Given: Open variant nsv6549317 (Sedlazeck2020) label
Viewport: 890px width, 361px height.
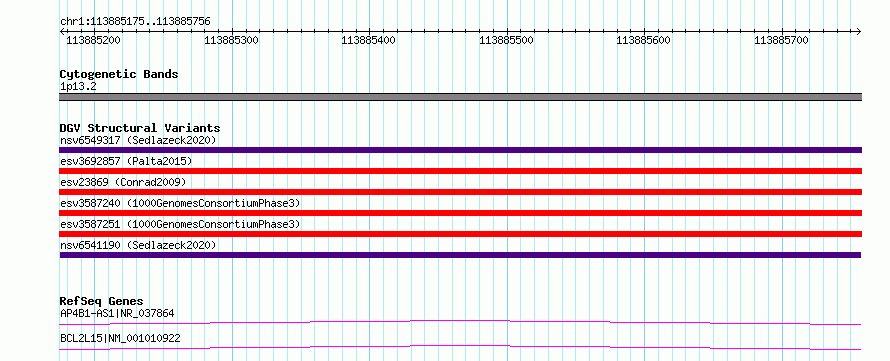Looking at the screenshot, I should [138, 140].
